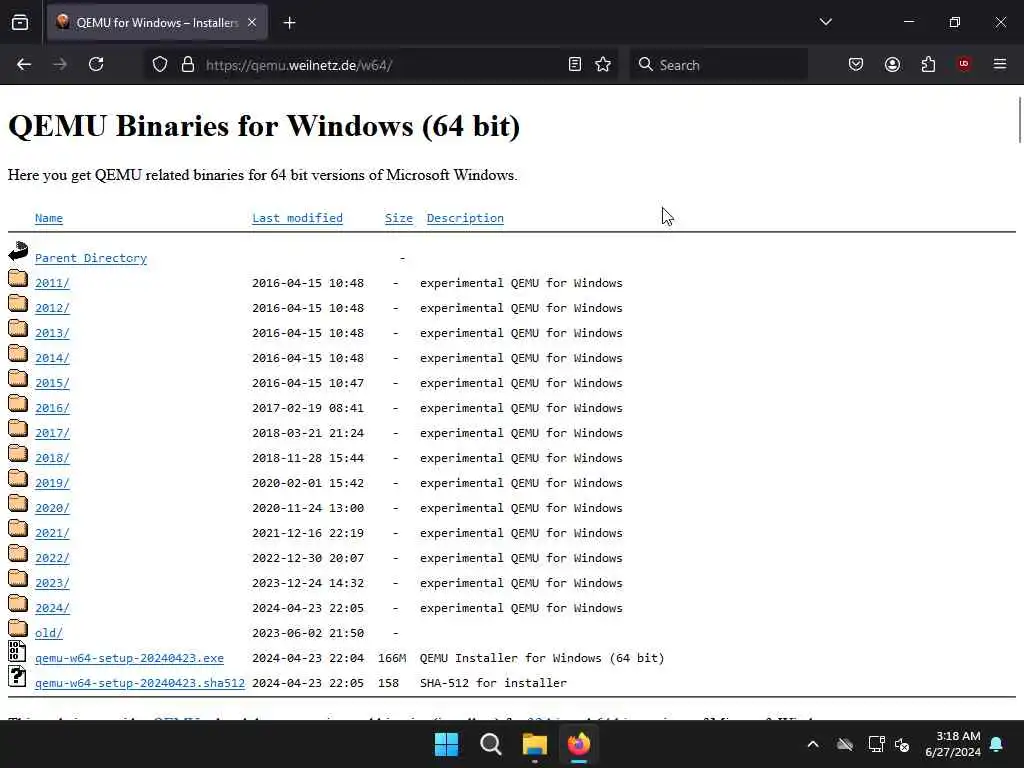The width and height of the screenshot is (1024, 768).
Task: Click the Search input box
Action: (x=718, y=65)
